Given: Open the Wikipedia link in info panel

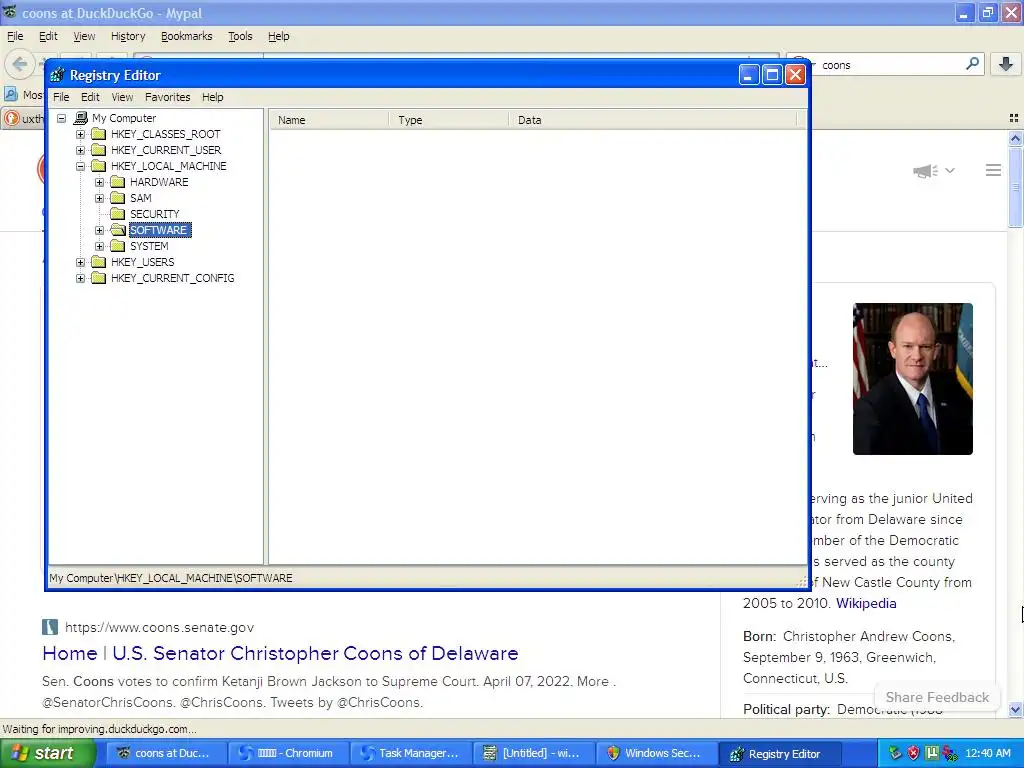Looking at the screenshot, I should [x=866, y=603].
